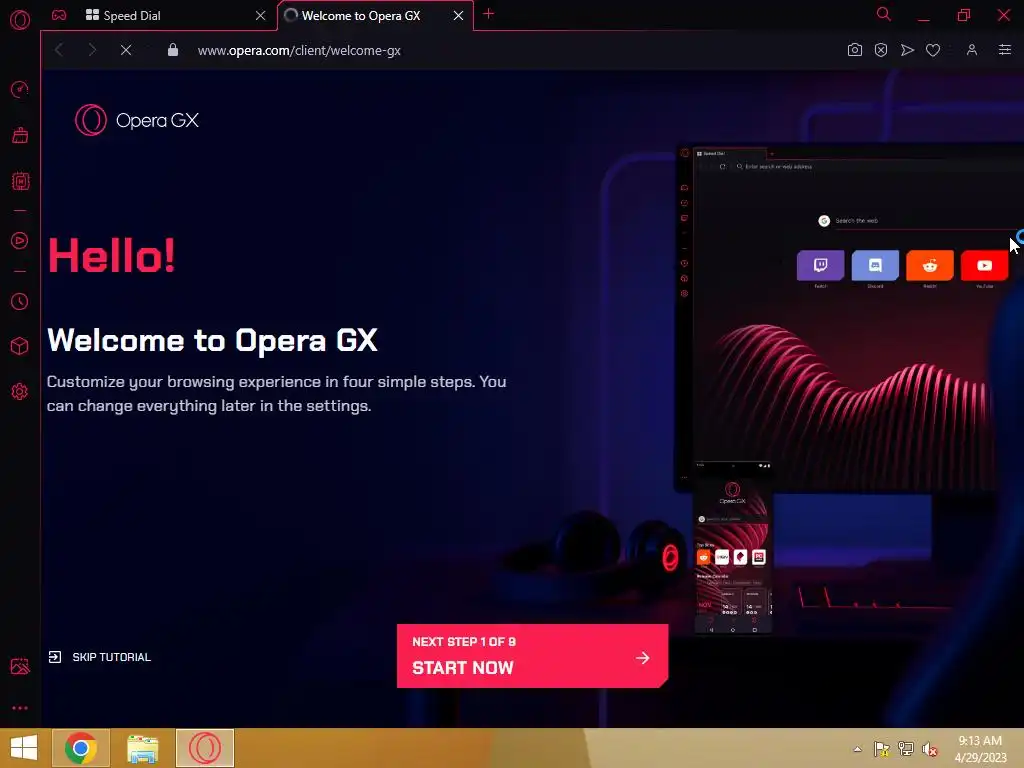Open the wallpapers picture icon in sidebar
This screenshot has height=768, width=1024.
tap(20, 665)
